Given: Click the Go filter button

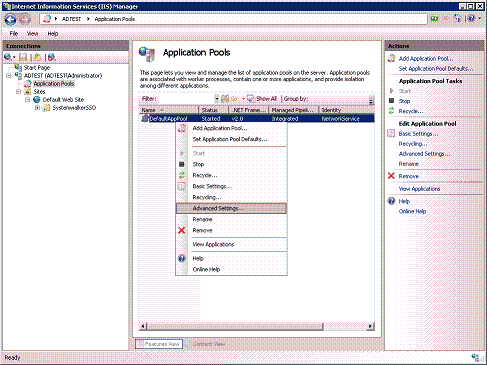Looking at the screenshot, I should click(x=230, y=99).
